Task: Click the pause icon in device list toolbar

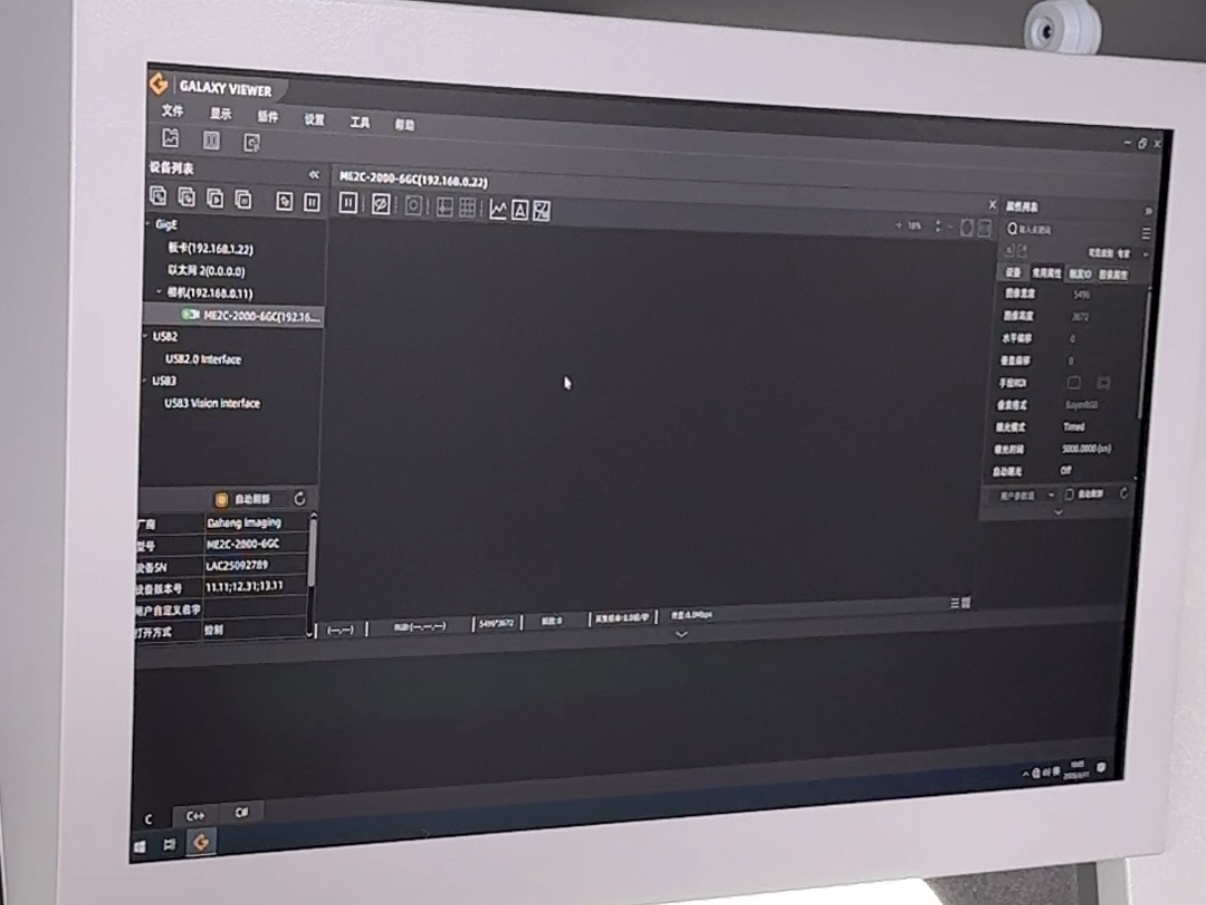Action: coord(311,202)
